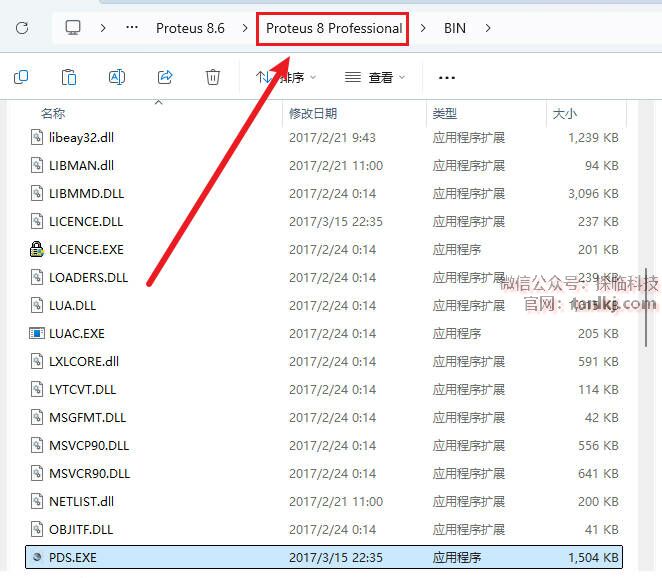Image resolution: width=662 pixels, height=578 pixels.
Task: Click the NETLIST.dll file icon
Action: (x=37, y=502)
